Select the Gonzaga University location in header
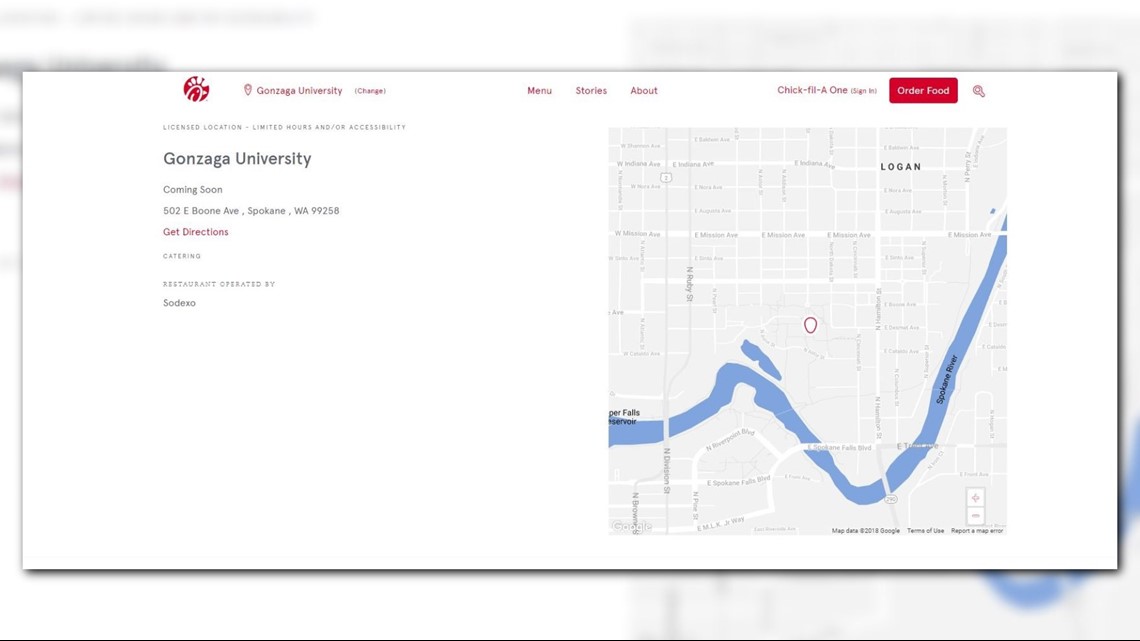 tap(299, 91)
